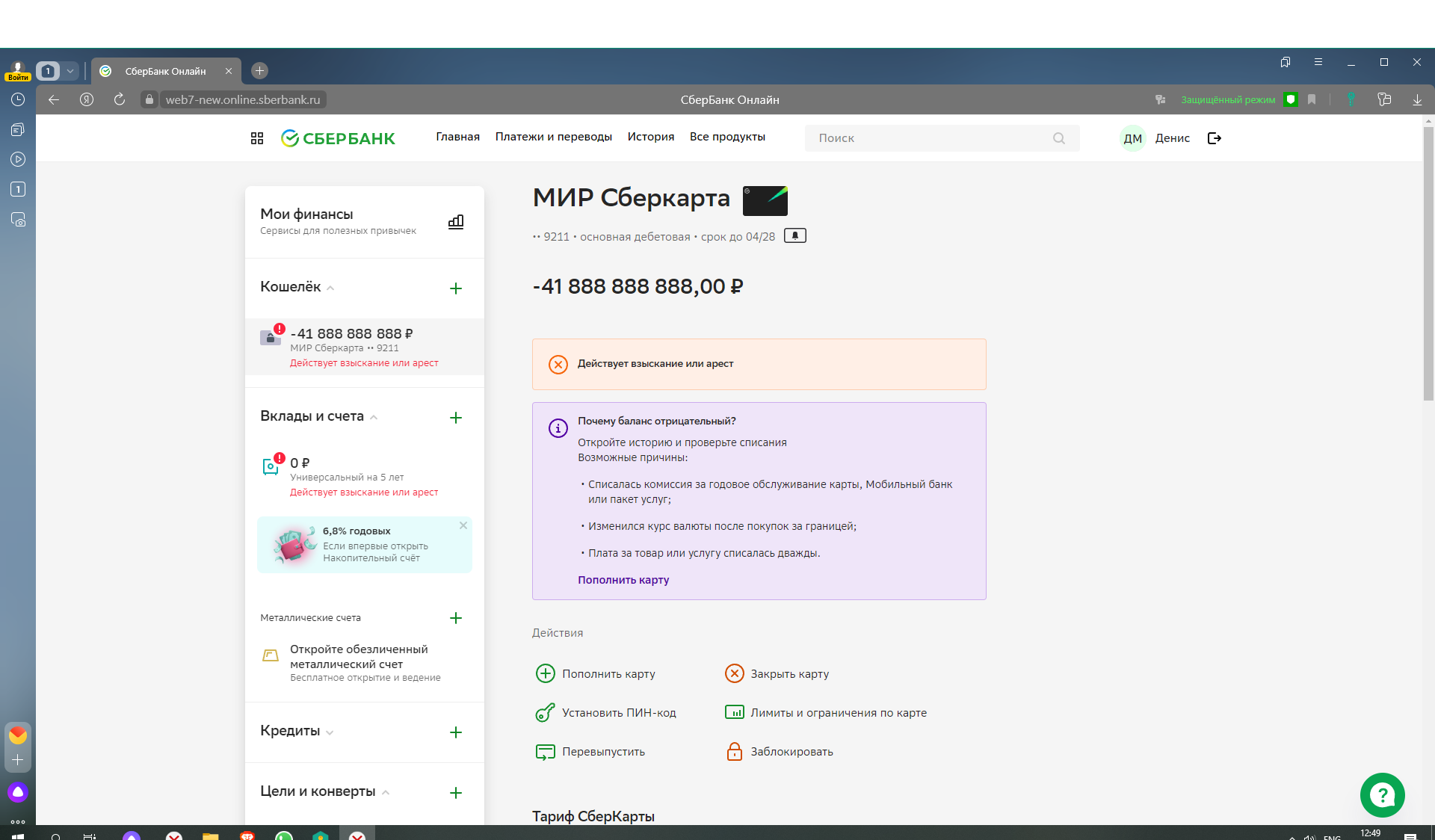
Task: Add a new card in Кошелёк
Action: (x=456, y=288)
